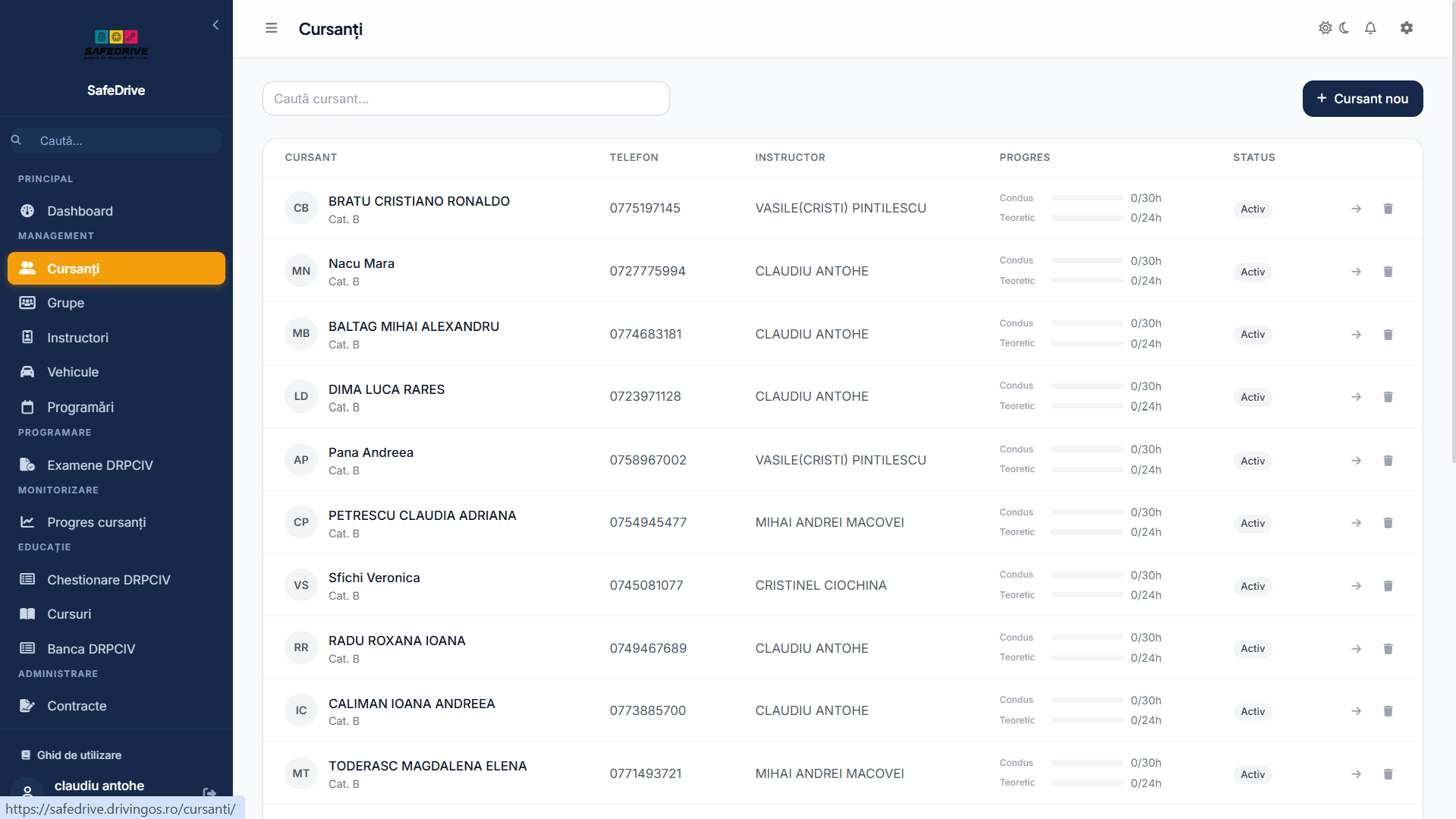Click Condus progress bar for RADU ROXANA IOANA
This screenshot has height=819, width=1456.
coord(1086,638)
